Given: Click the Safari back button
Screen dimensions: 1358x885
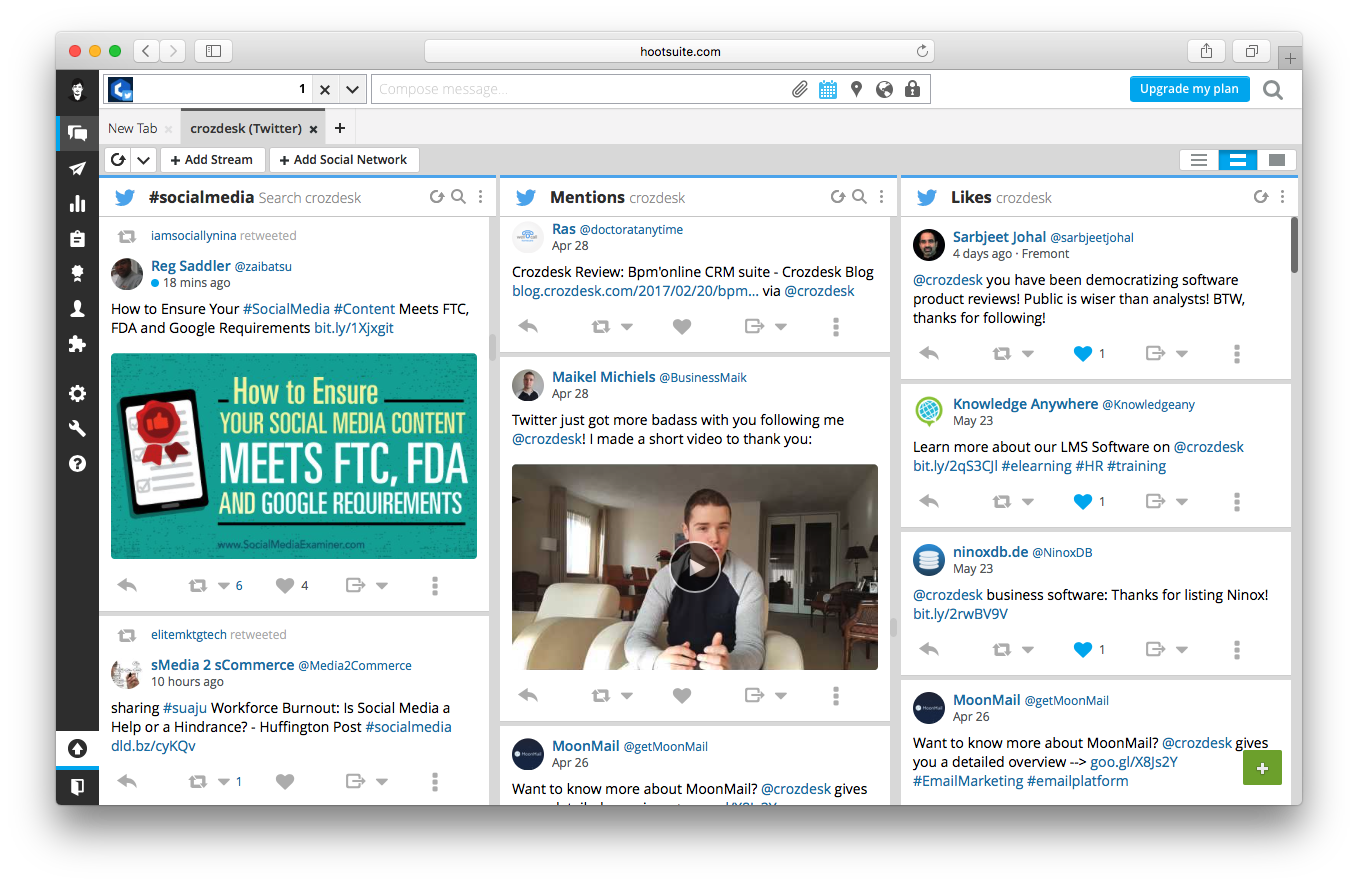Looking at the screenshot, I should (146, 51).
